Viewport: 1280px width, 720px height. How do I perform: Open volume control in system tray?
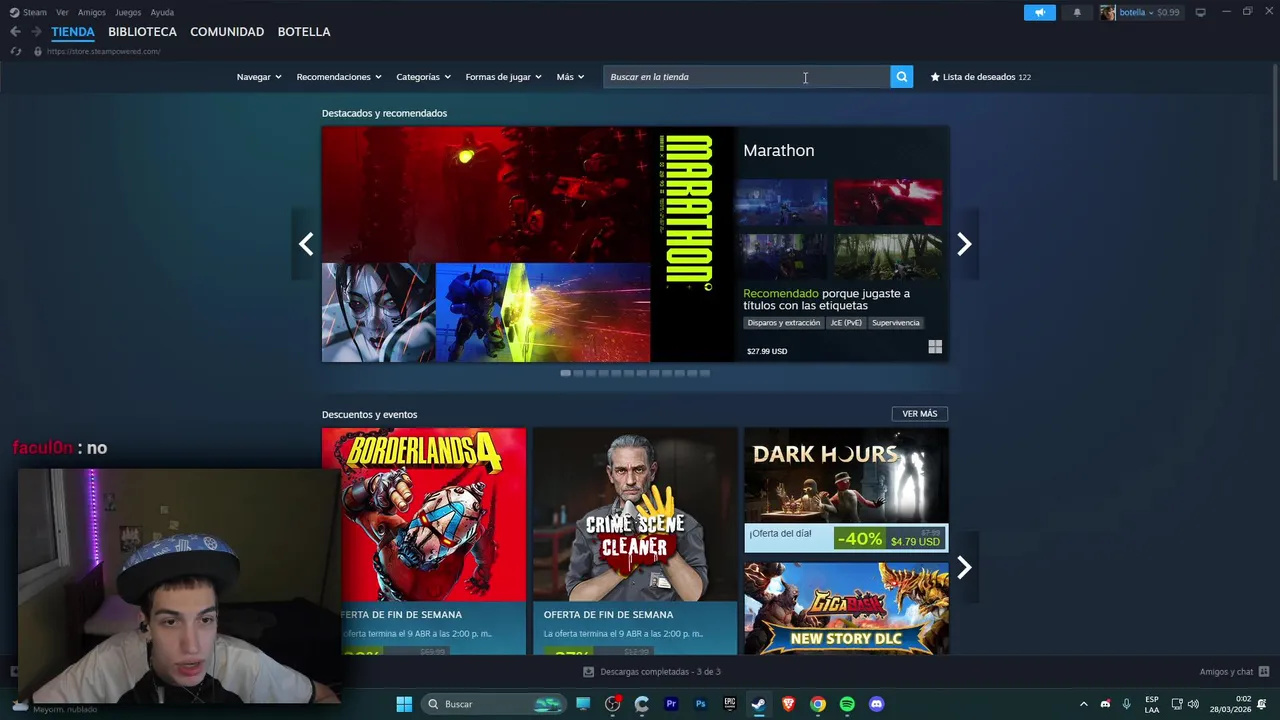pyautogui.click(x=1193, y=704)
